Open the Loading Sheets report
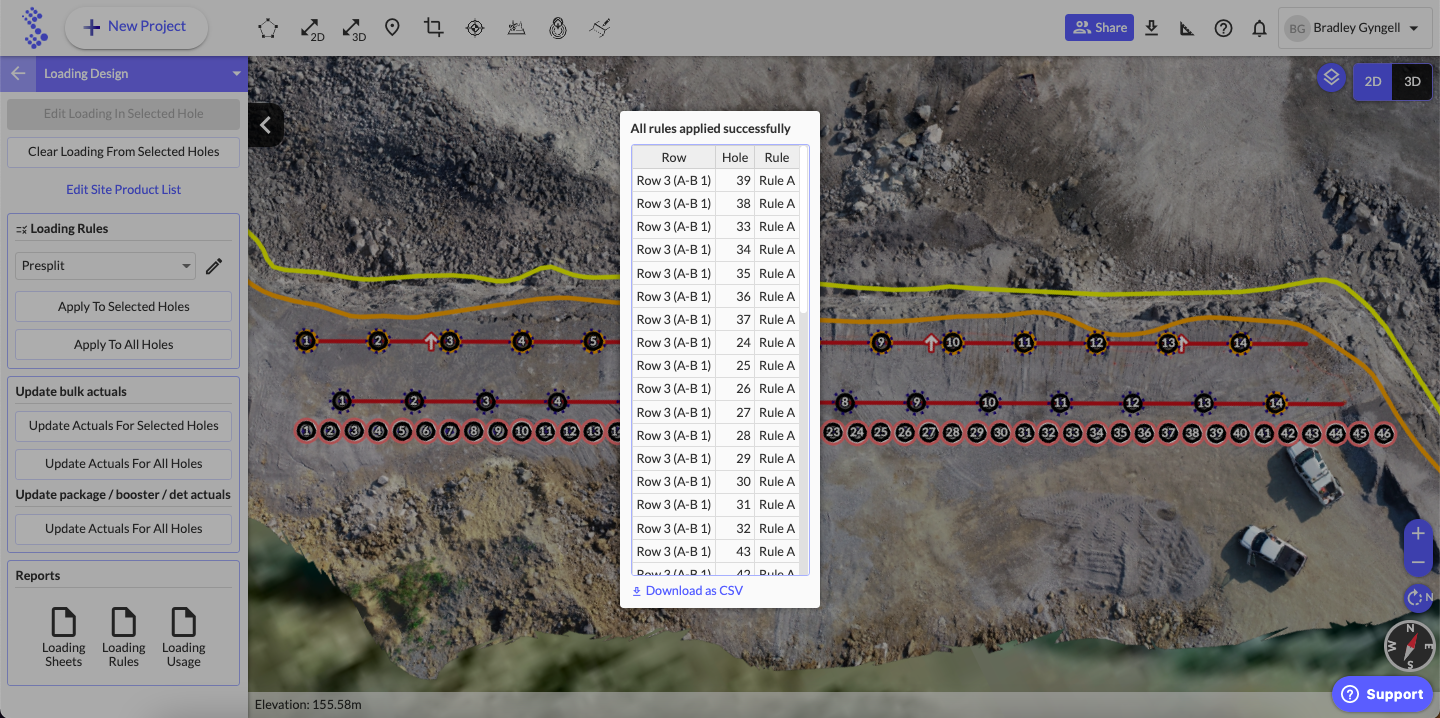The image size is (1440, 718). click(x=64, y=637)
